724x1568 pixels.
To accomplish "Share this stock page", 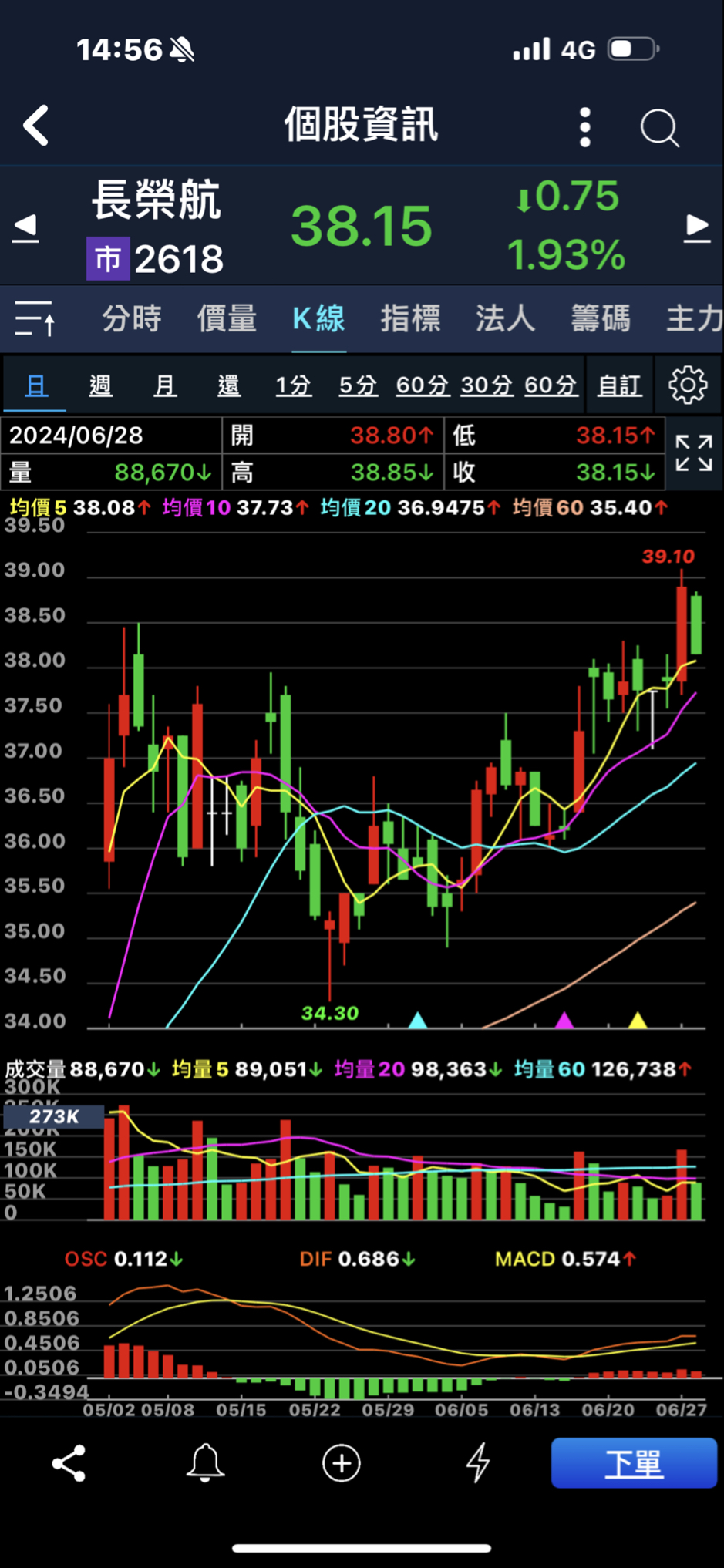I will [x=69, y=1463].
